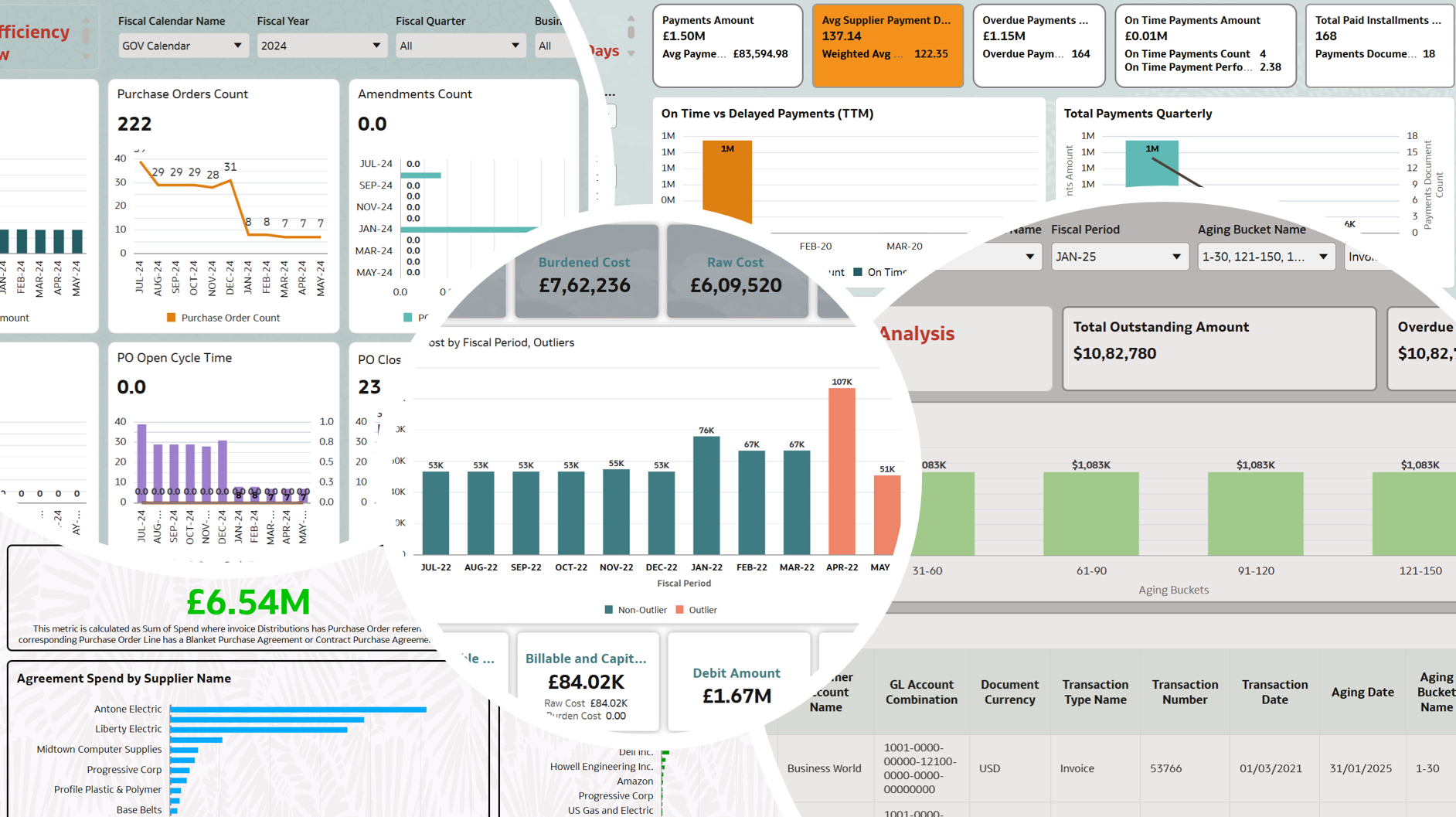
Task: Select the Total Paid Installments card
Action: tap(1380, 45)
